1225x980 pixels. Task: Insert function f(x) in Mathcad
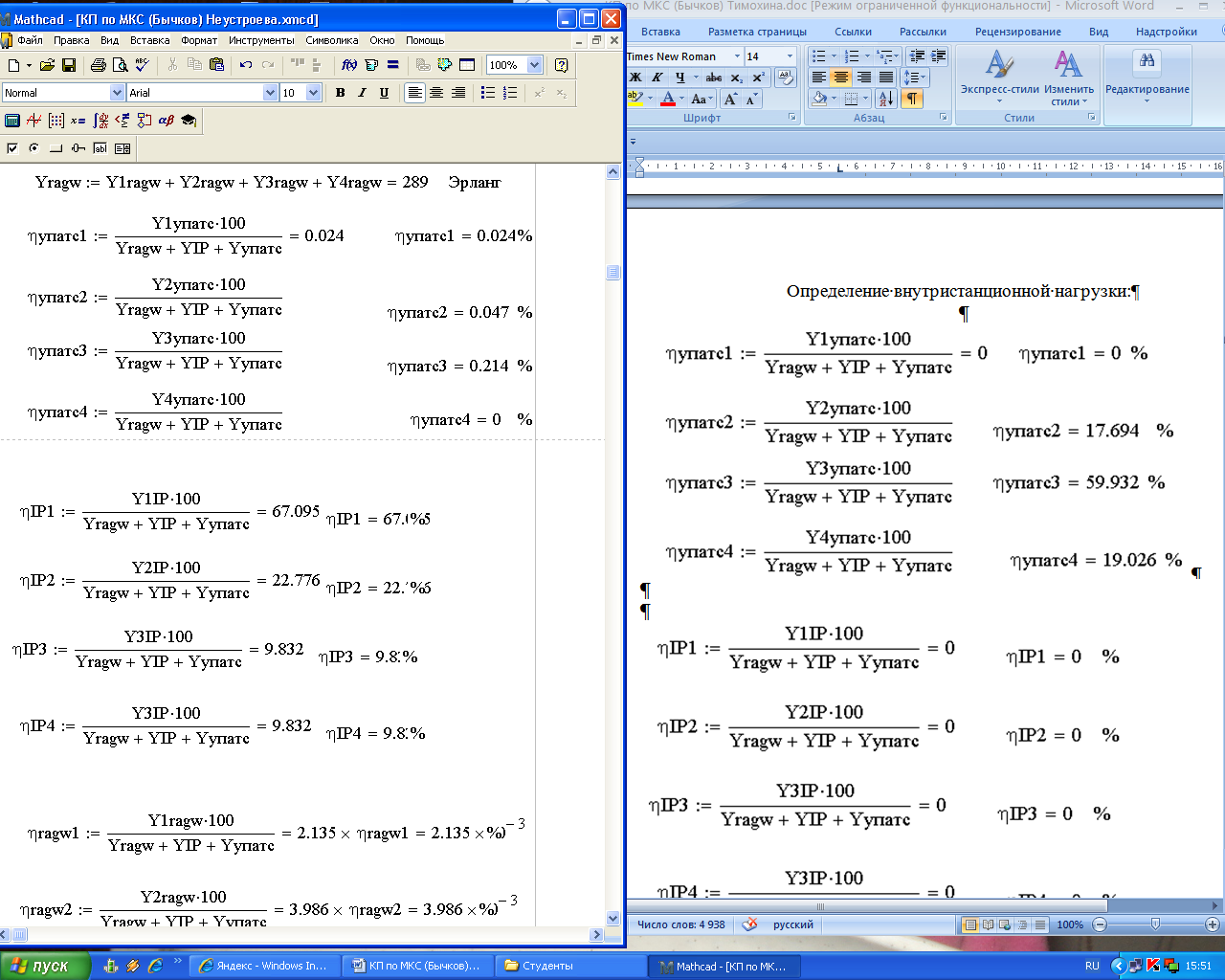[349, 65]
